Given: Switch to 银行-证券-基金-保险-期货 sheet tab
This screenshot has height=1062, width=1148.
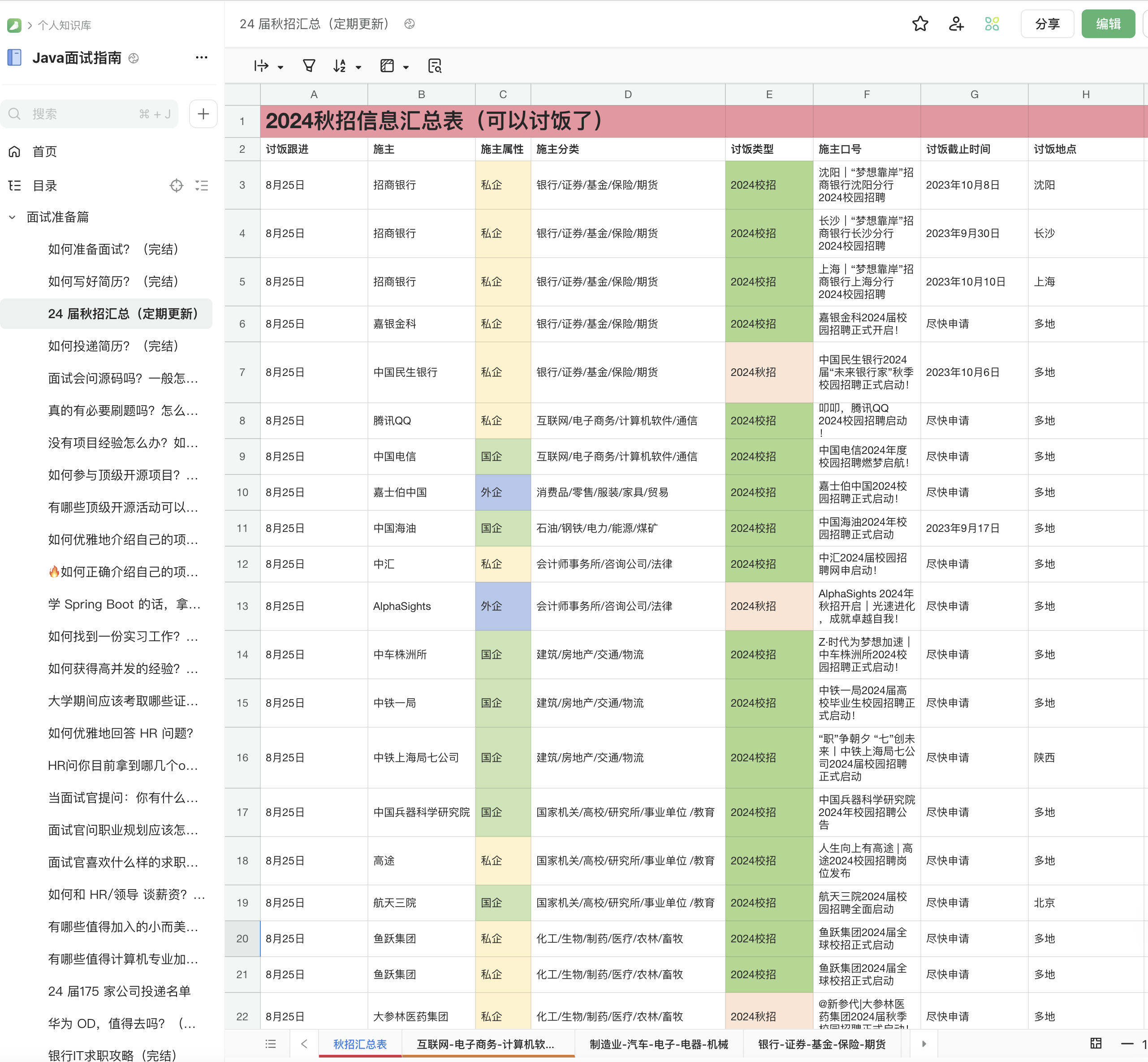Looking at the screenshot, I should coord(822,1044).
